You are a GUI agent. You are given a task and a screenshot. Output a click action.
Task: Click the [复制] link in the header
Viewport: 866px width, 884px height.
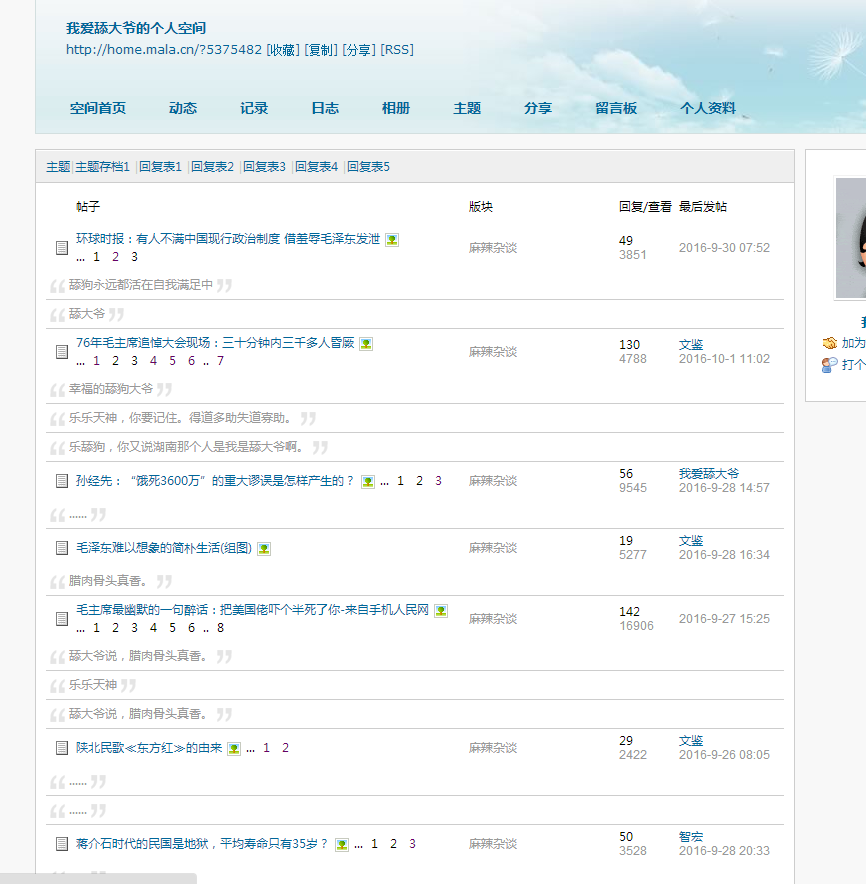coord(321,50)
